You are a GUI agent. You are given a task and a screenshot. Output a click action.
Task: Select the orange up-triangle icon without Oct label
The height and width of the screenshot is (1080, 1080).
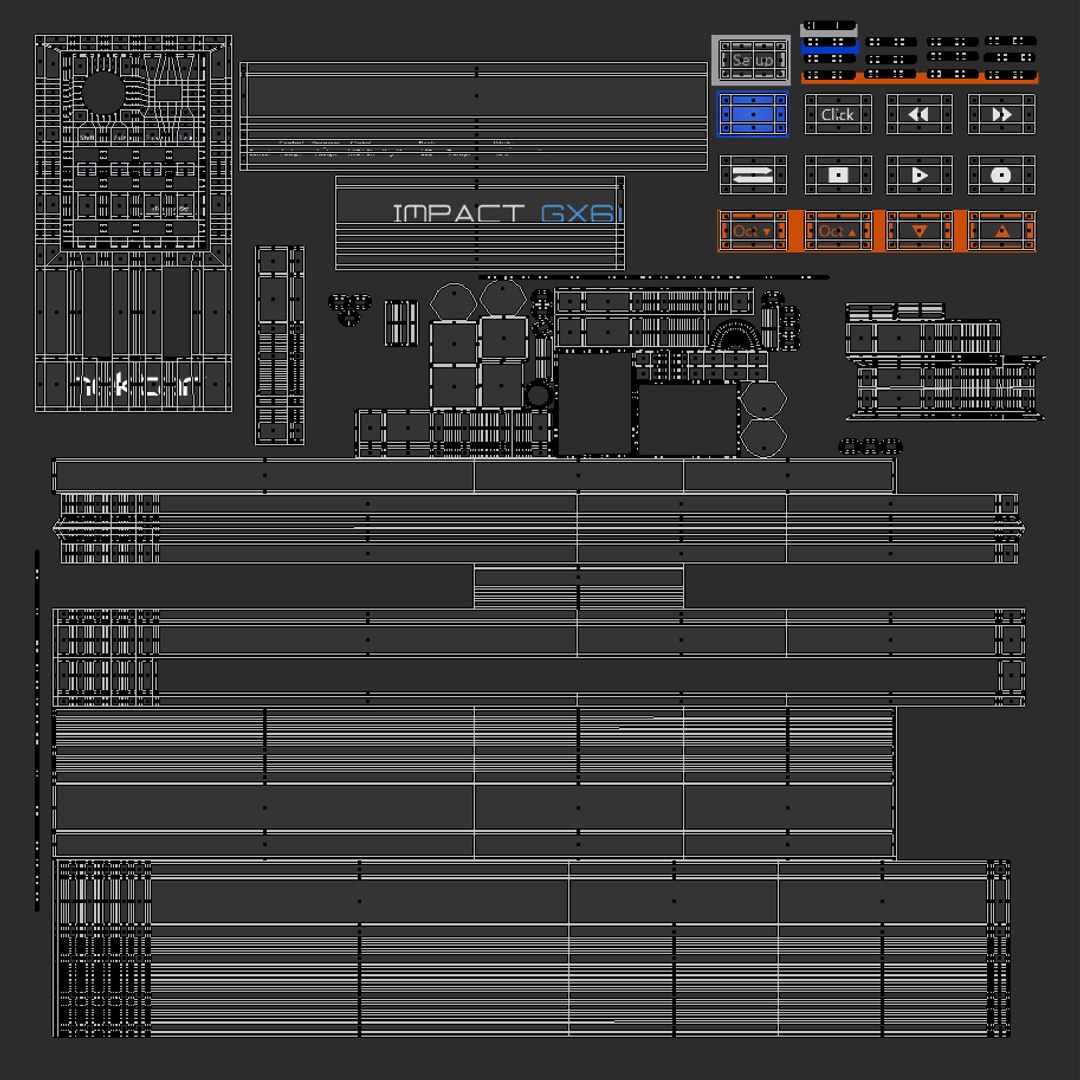click(x=1001, y=231)
